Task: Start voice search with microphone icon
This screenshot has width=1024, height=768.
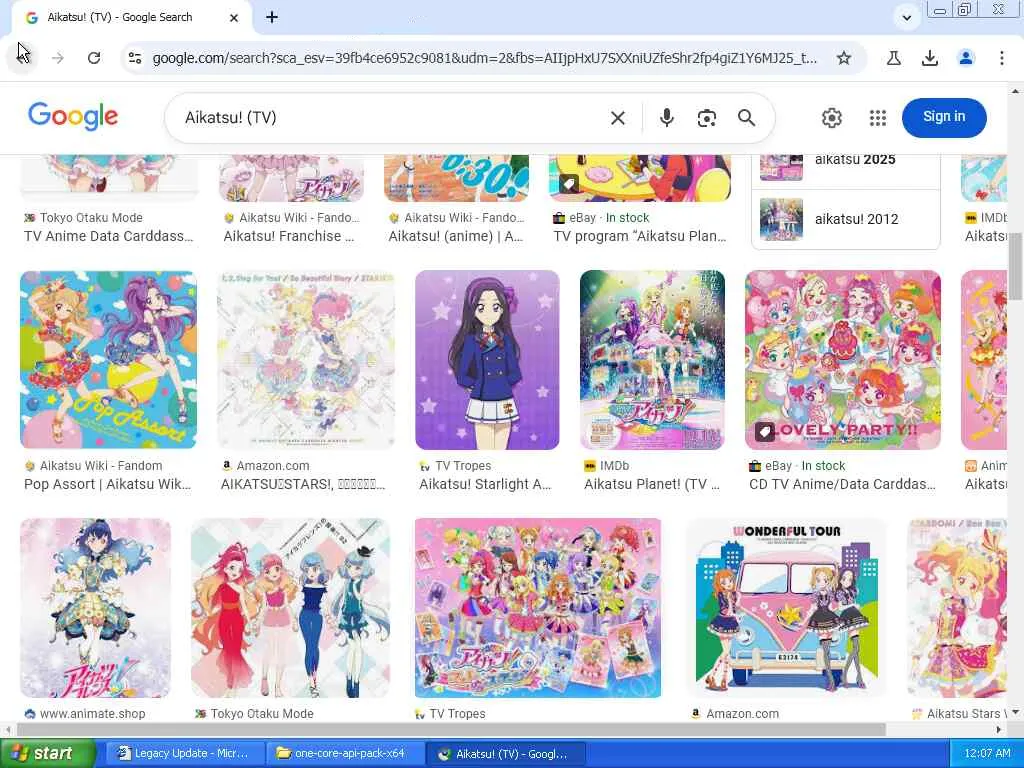Action: [x=666, y=118]
